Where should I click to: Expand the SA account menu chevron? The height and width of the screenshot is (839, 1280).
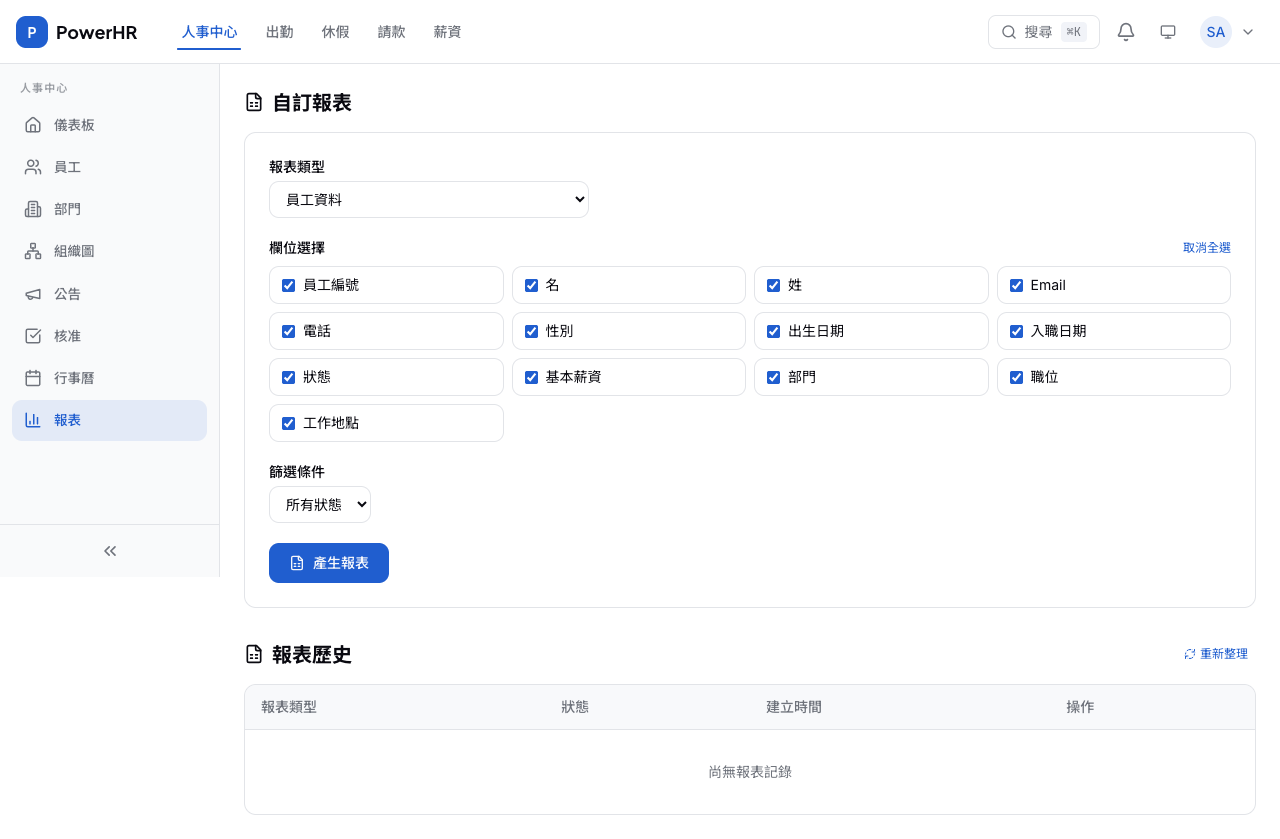[x=1248, y=32]
